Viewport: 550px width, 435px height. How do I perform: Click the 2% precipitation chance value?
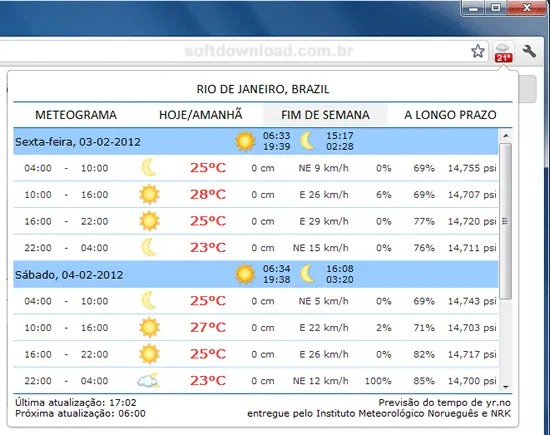click(x=383, y=328)
